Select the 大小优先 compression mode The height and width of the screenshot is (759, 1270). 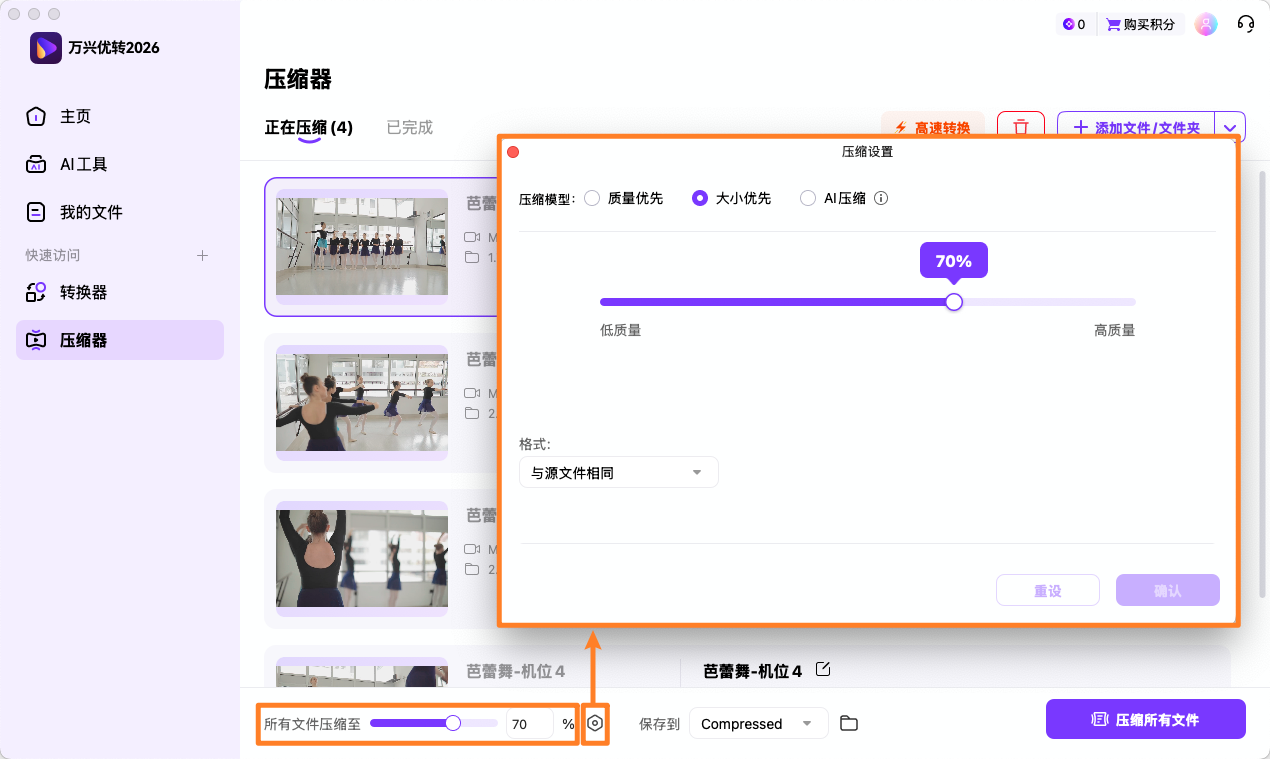pos(700,198)
